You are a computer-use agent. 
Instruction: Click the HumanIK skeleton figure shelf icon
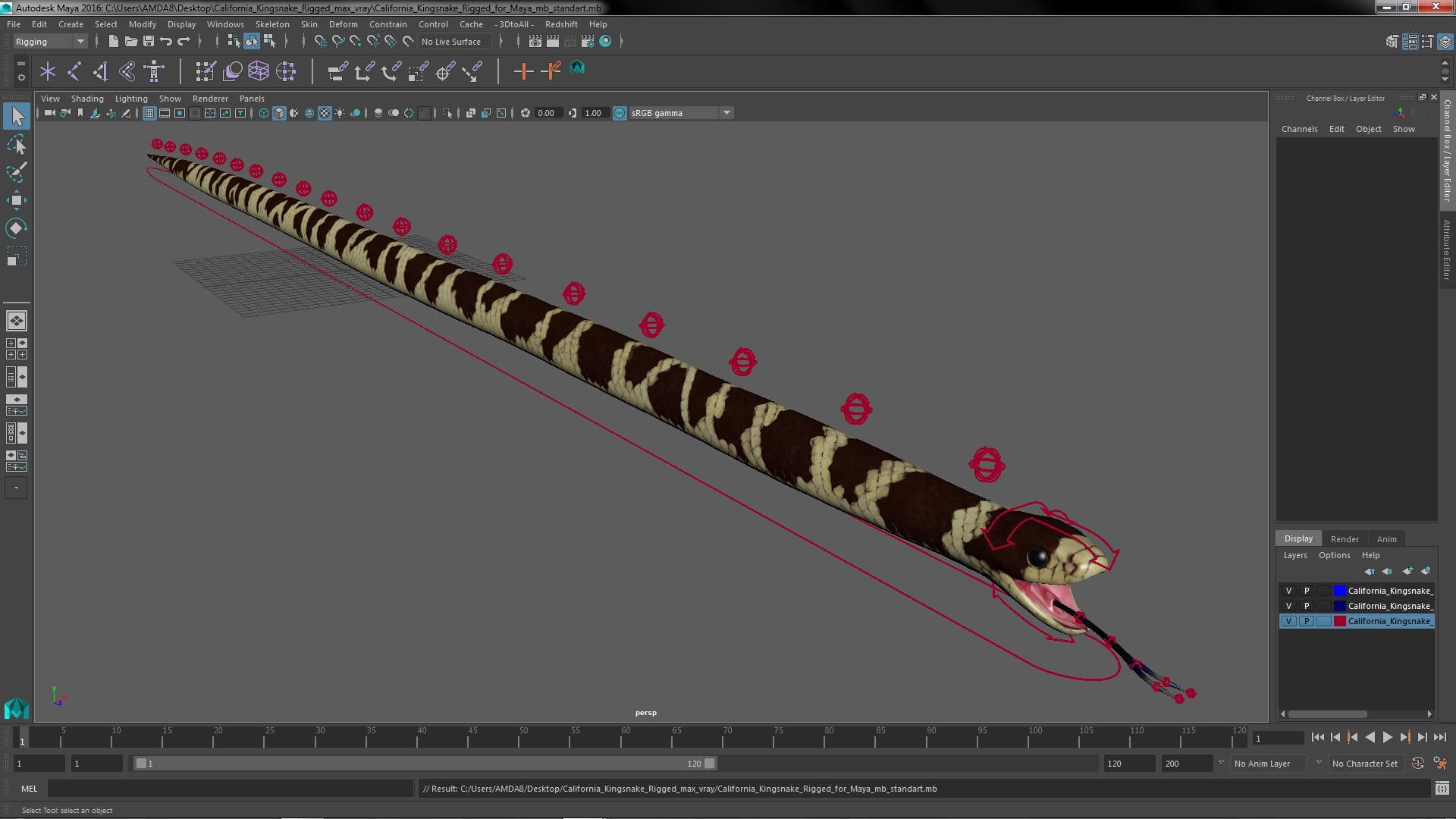pos(154,71)
